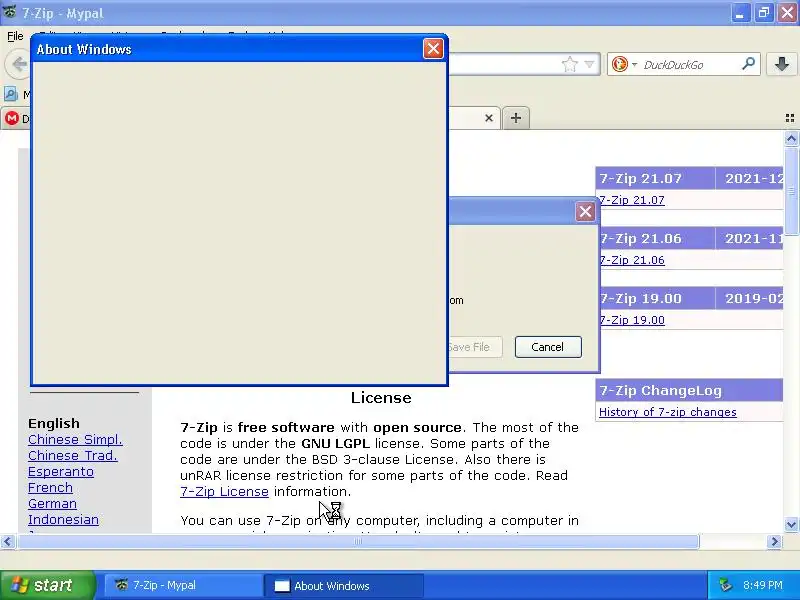This screenshot has width=800, height=600.
Task: Click the horizontal scrollbar left arrow
Action: (7, 541)
